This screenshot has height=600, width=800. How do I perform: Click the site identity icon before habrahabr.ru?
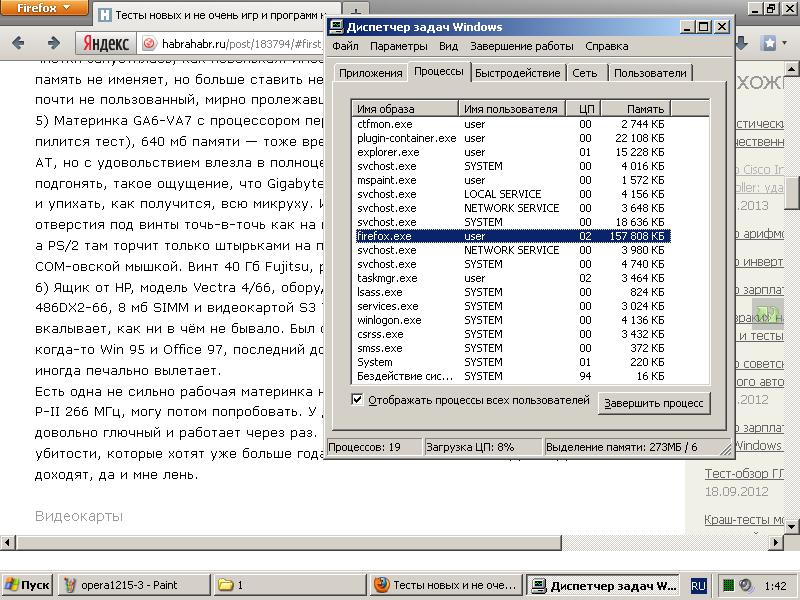[x=148, y=43]
